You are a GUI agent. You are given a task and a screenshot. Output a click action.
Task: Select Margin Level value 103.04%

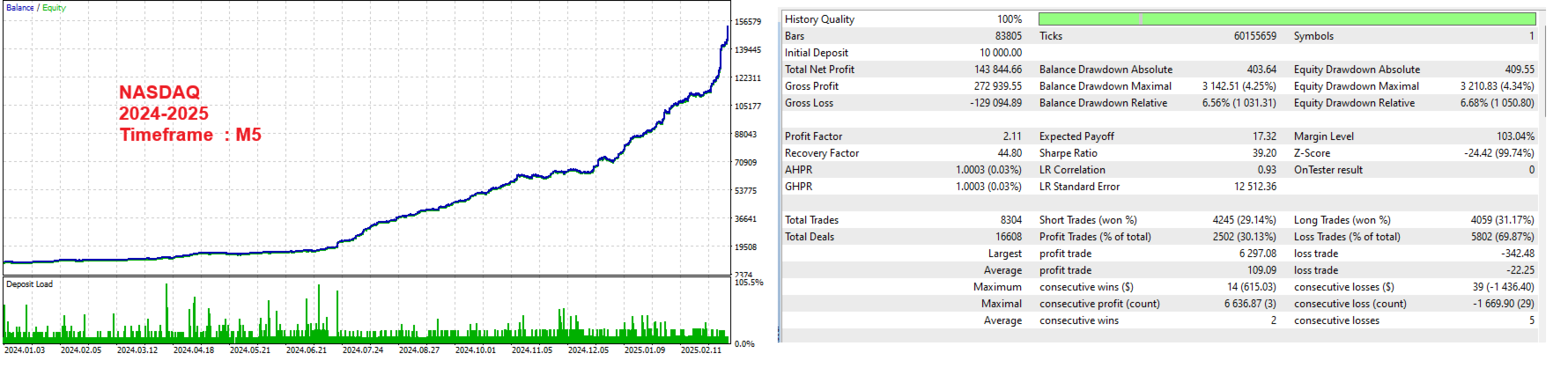tap(1515, 136)
